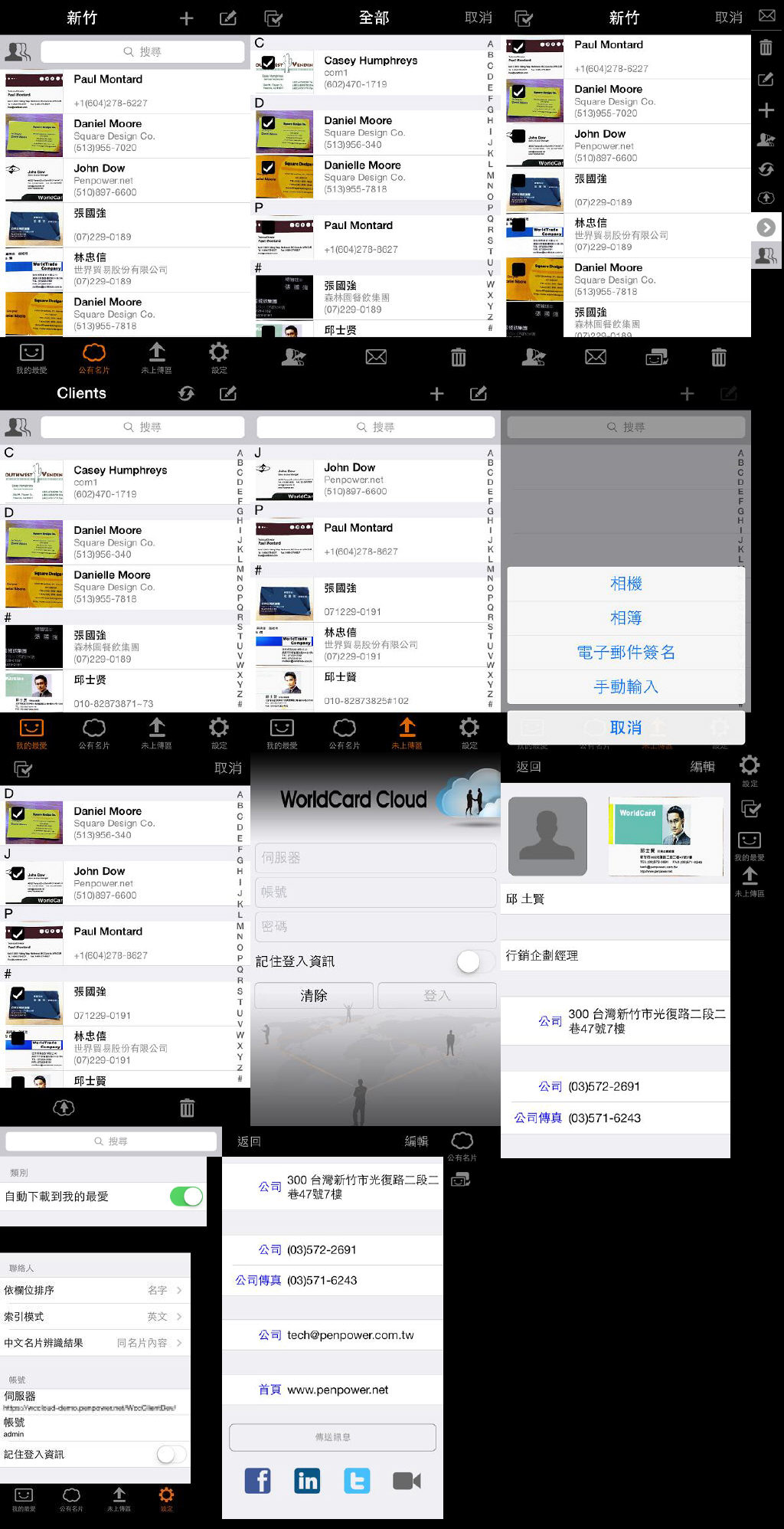This screenshot has height=1529, width=784.
Task: Enable 記住登入資訊 on WorldCard Cloud login
Action: point(473,961)
